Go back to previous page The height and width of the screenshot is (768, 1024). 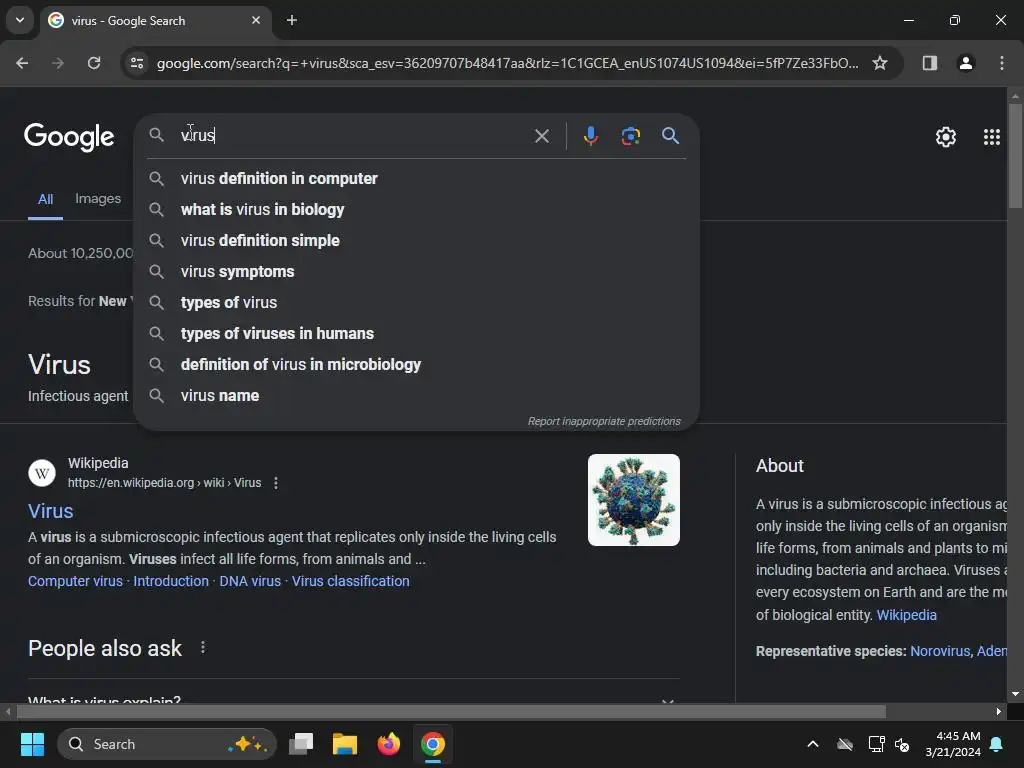click(22, 63)
